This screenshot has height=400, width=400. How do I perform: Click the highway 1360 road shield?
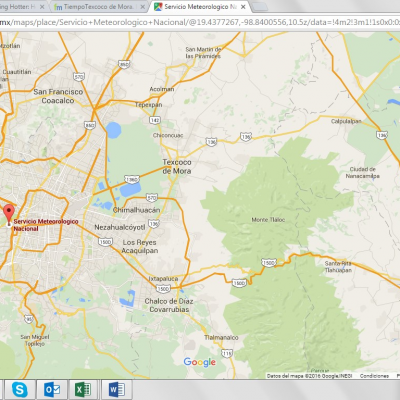click(132, 180)
